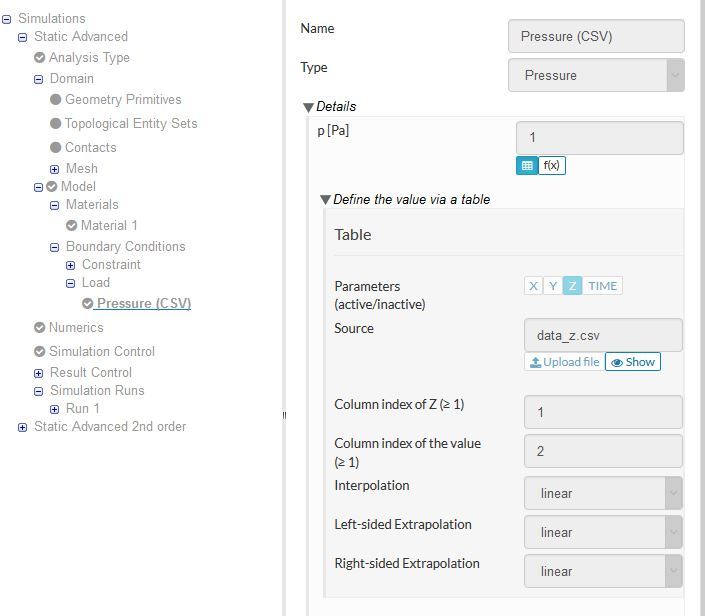705x616 pixels.
Task: Click the checkmark icon beside Numerics
Action: (x=40, y=327)
